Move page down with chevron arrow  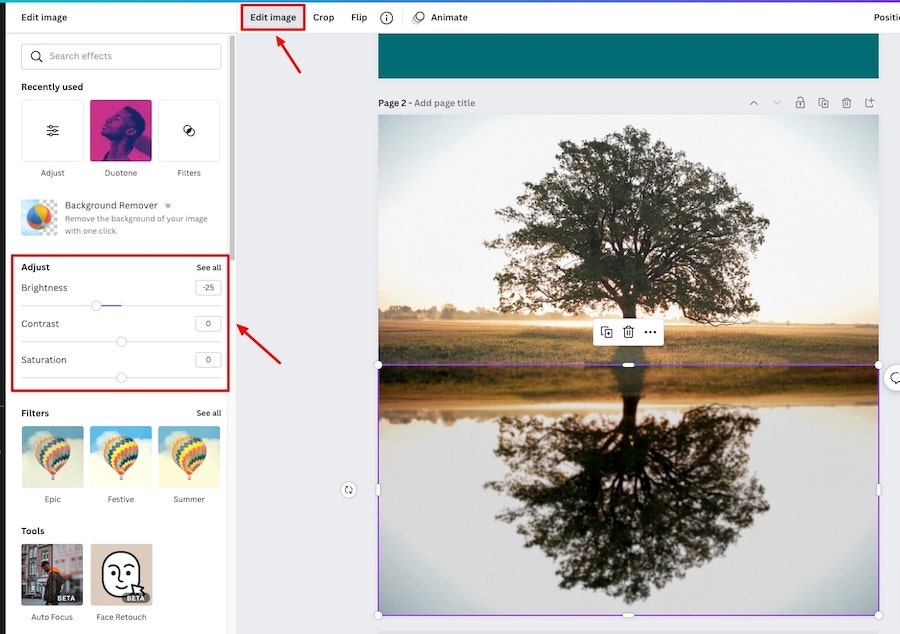point(777,103)
